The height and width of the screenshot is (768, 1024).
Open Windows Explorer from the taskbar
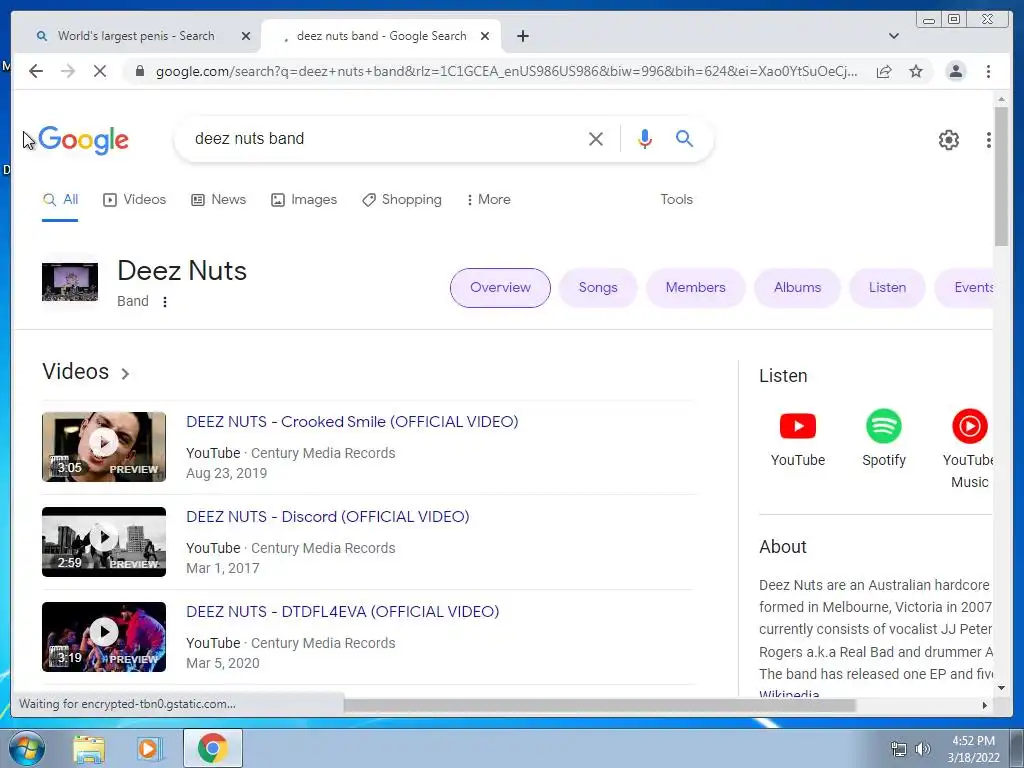(89, 749)
